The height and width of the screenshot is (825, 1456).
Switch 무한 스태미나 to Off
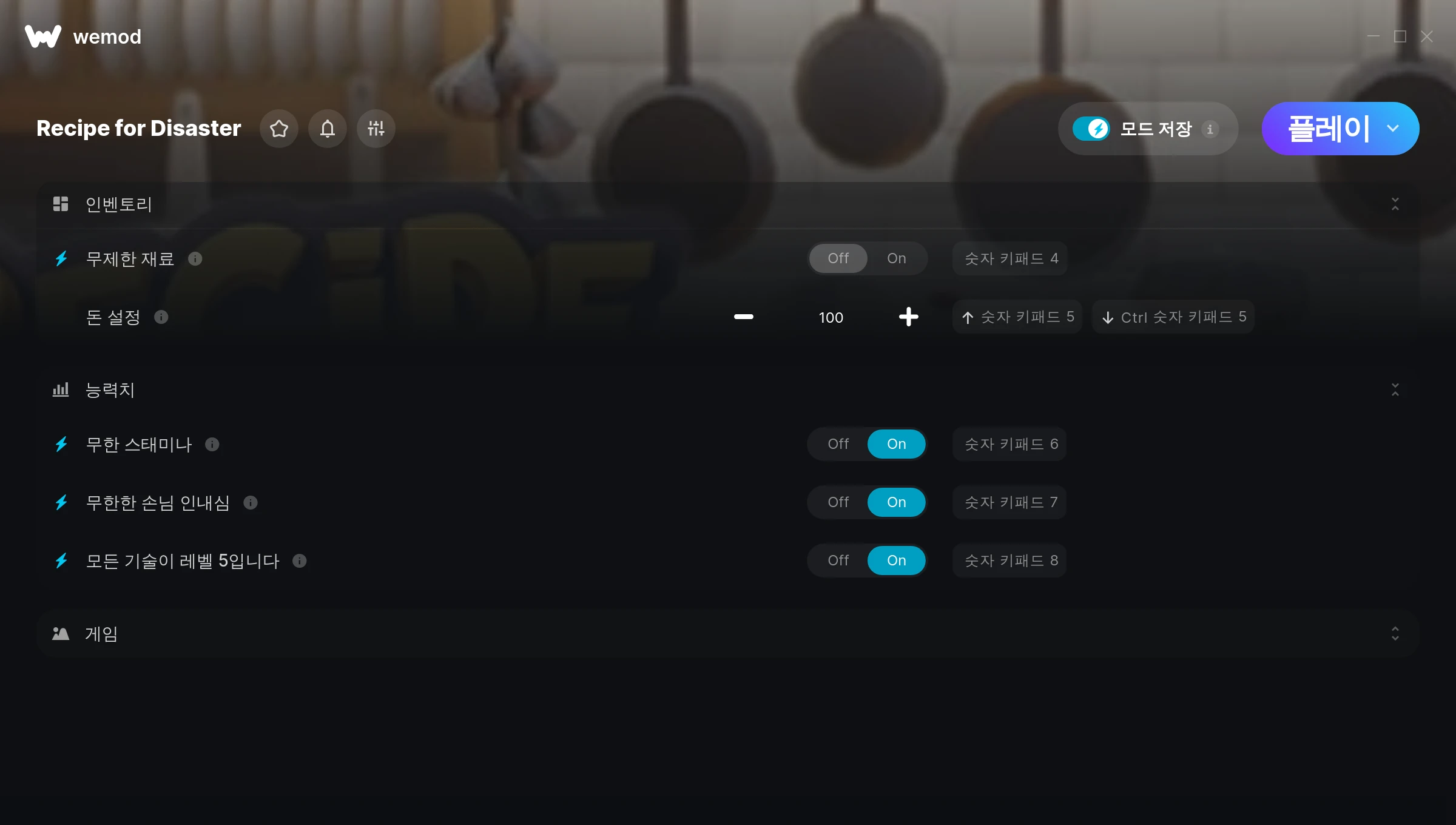(x=838, y=444)
